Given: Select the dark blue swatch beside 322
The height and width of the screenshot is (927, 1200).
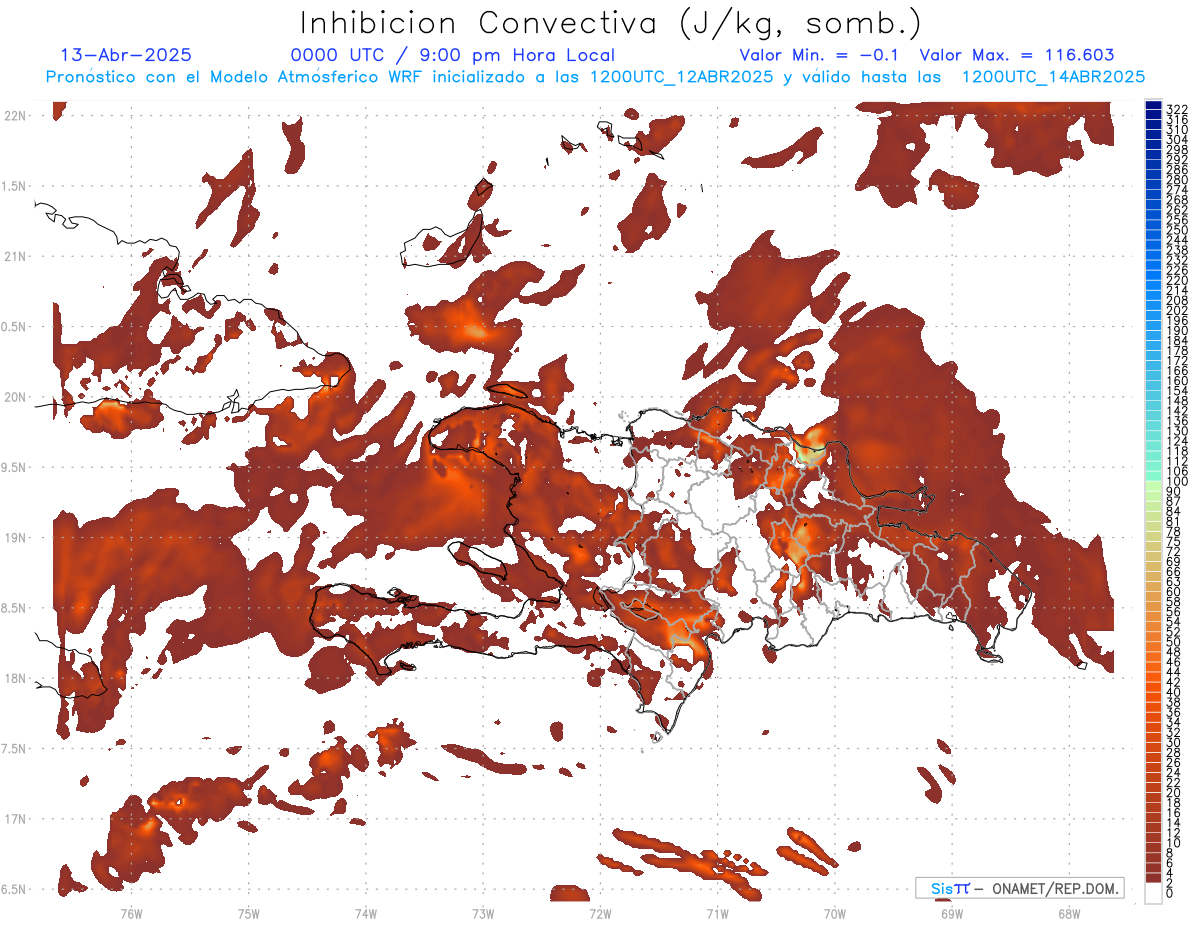Looking at the screenshot, I should 1153,106.
